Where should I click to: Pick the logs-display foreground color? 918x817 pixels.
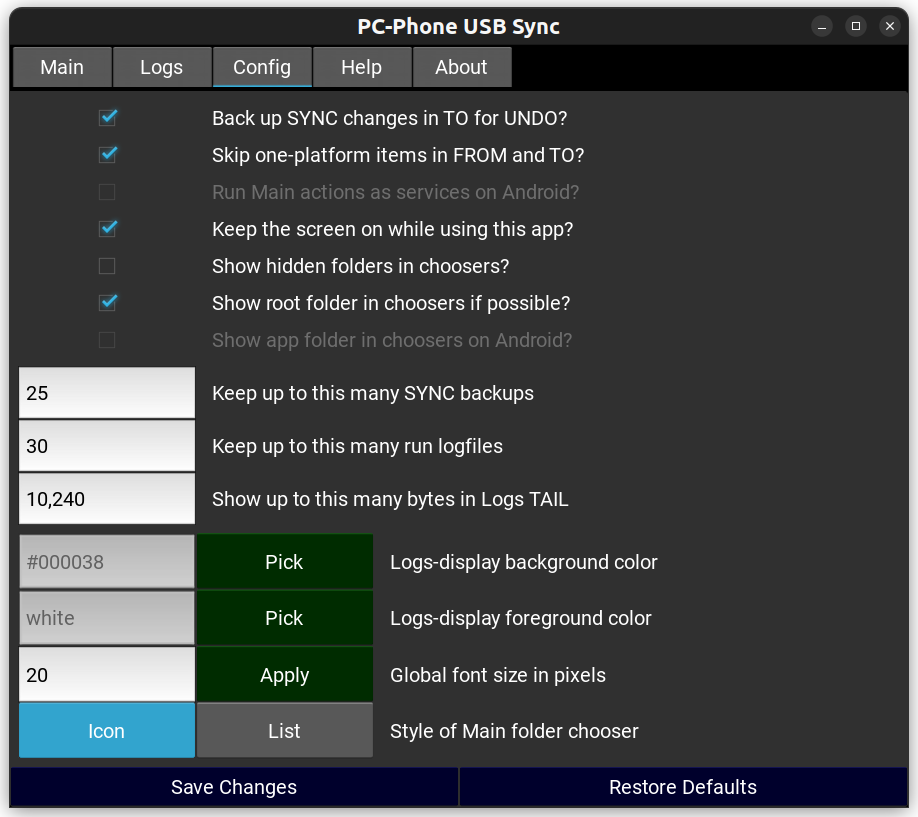pyautogui.click(x=284, y=618)
